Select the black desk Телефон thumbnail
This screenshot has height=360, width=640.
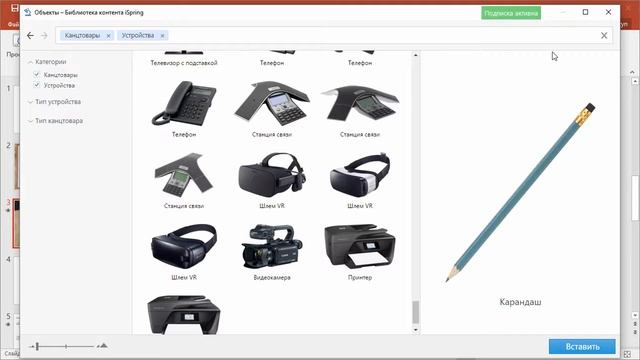(184, 103)
